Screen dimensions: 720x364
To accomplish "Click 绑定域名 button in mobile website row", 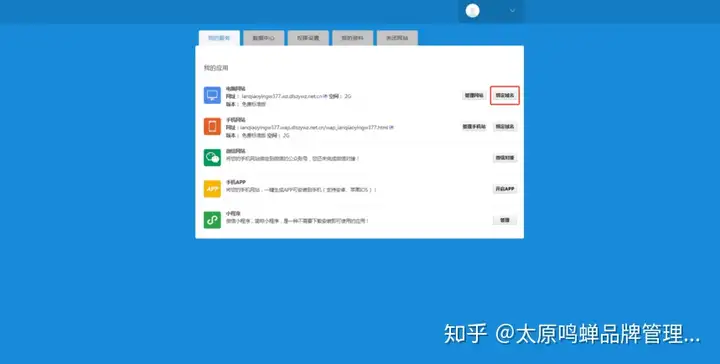I will coord(505,127).
